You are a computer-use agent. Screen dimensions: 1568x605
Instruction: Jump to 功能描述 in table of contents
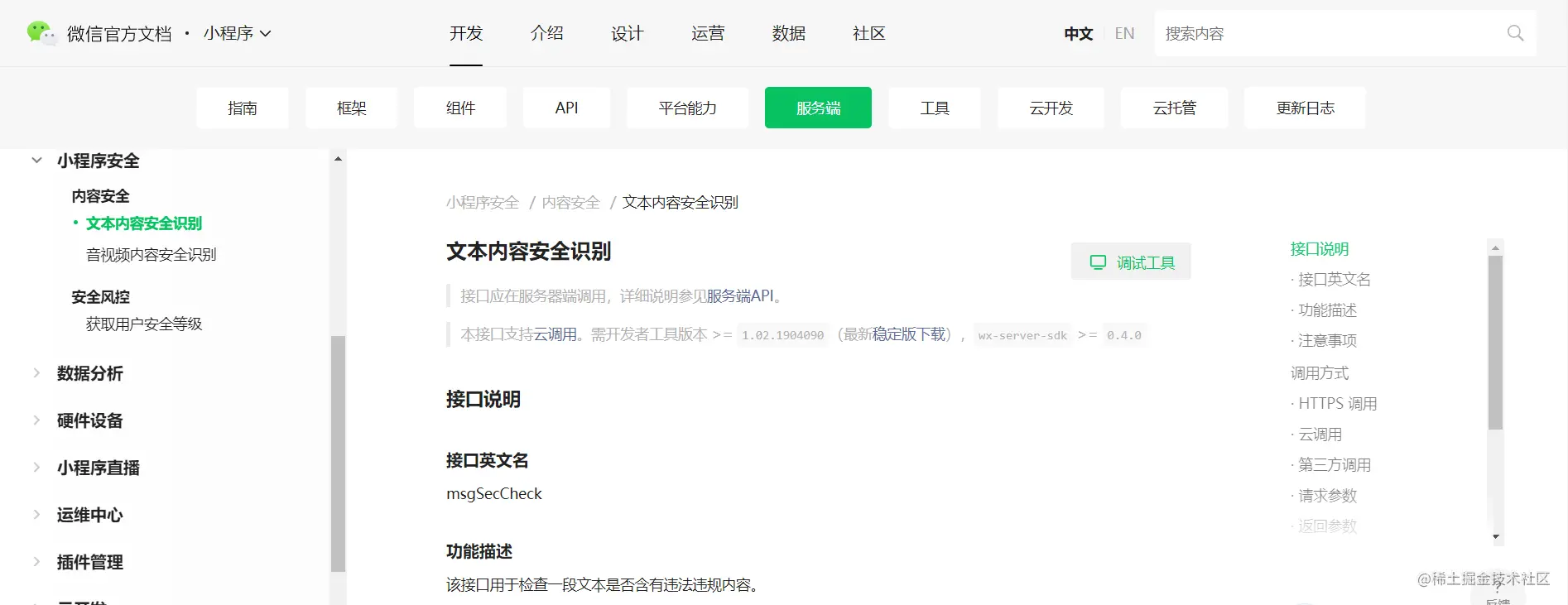pyautogui.click(x=1327, y=310)
